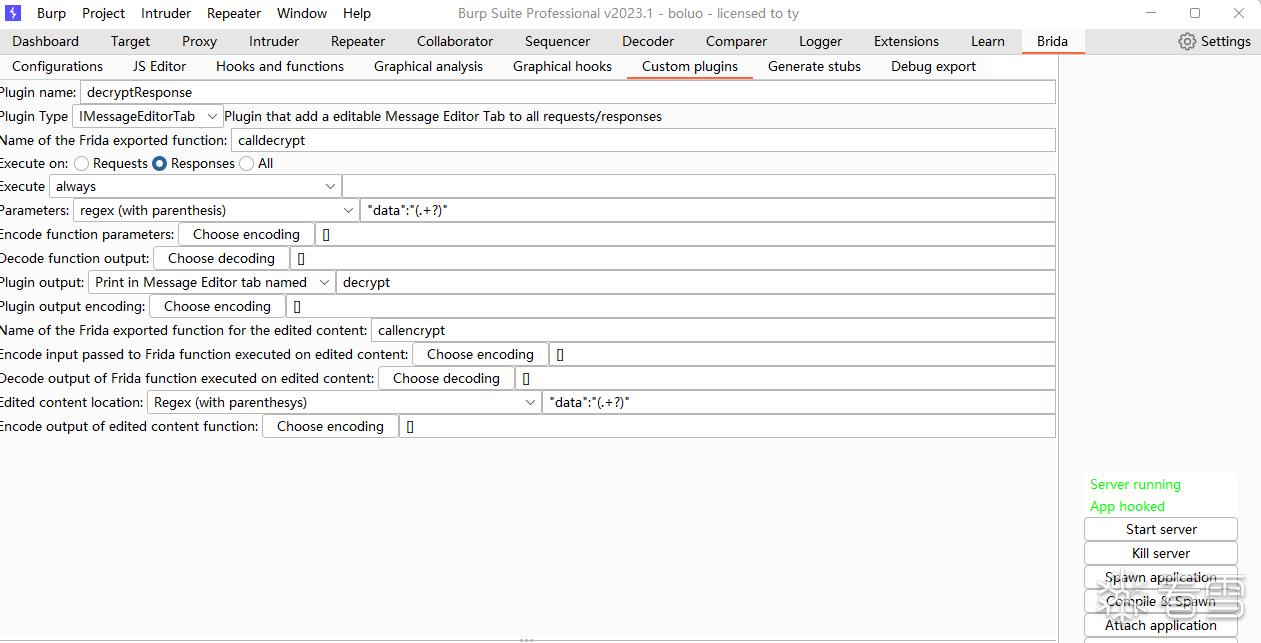
Task: Click the empty field beside the Execute dropdown
Action: (x=698, y=186)
